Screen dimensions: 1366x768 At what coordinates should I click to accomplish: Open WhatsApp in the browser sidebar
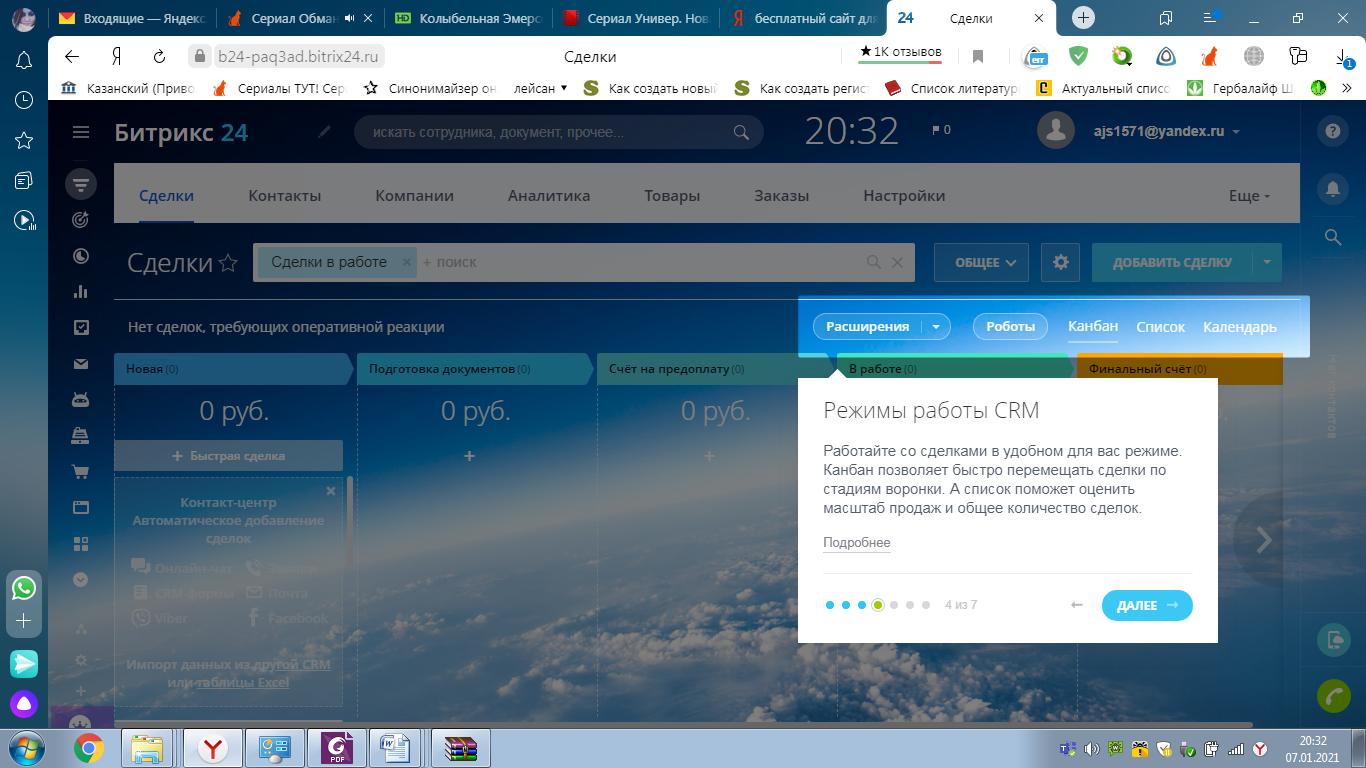point(24,587)
